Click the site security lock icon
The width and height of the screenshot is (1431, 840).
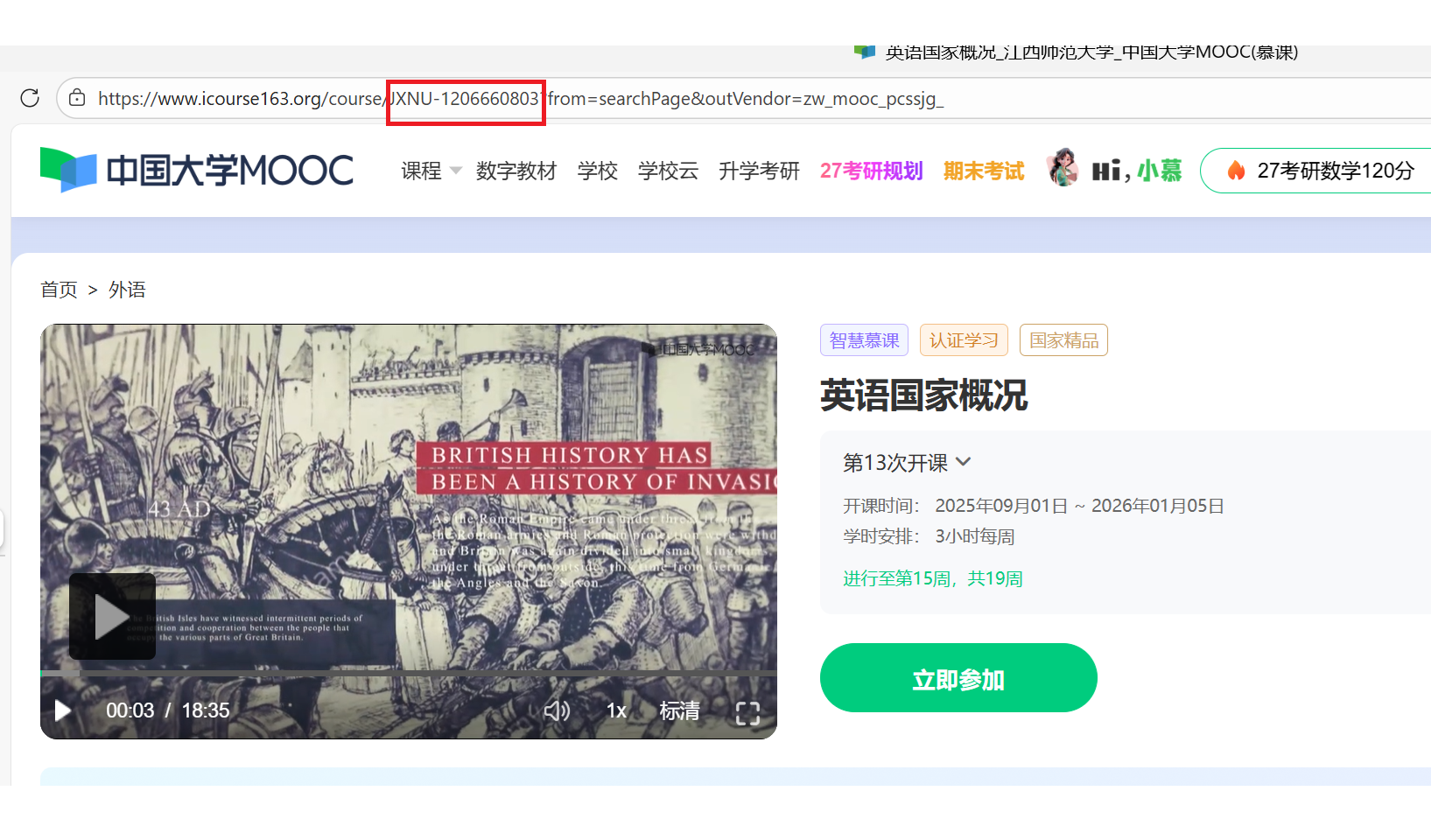point(76,98)
